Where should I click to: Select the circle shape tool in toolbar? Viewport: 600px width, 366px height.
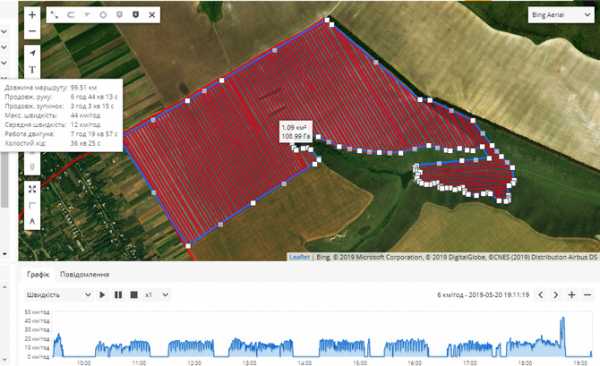click(103, 15)
